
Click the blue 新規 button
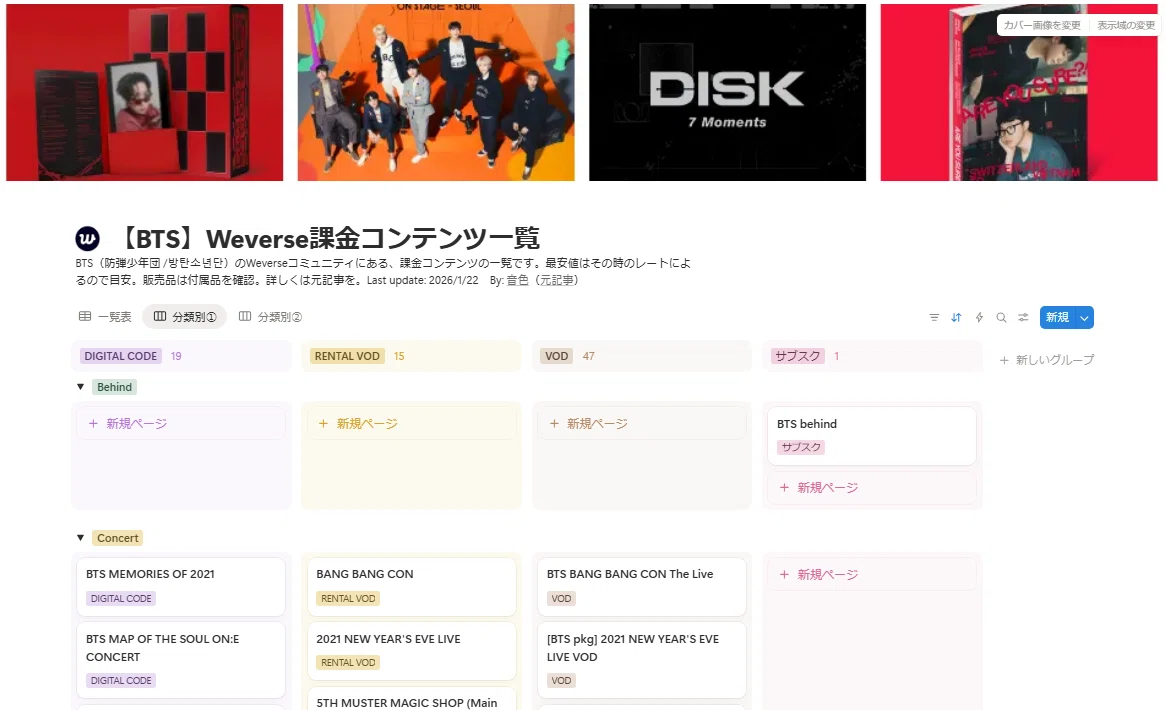point(1057,317)
